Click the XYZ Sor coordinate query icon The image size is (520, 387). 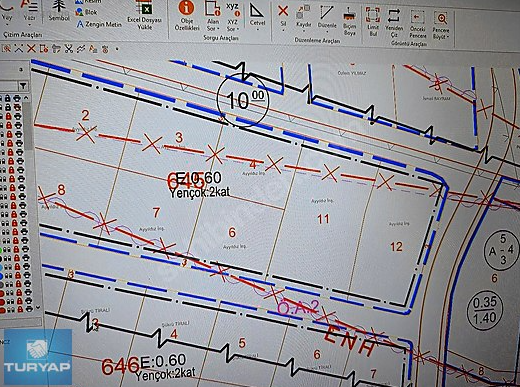232,9
